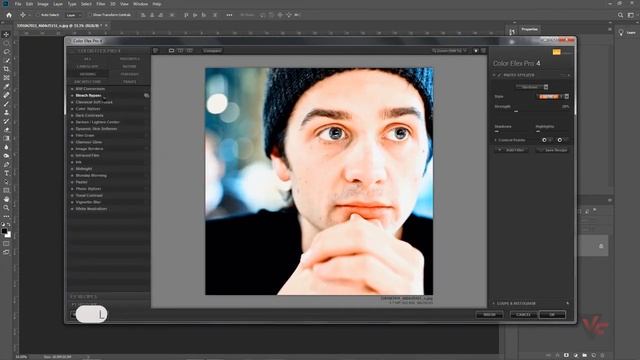The image size is (640, 360).
Task: Open the preset dropdown below Bleach Bypass header
Action: point(532,87)
